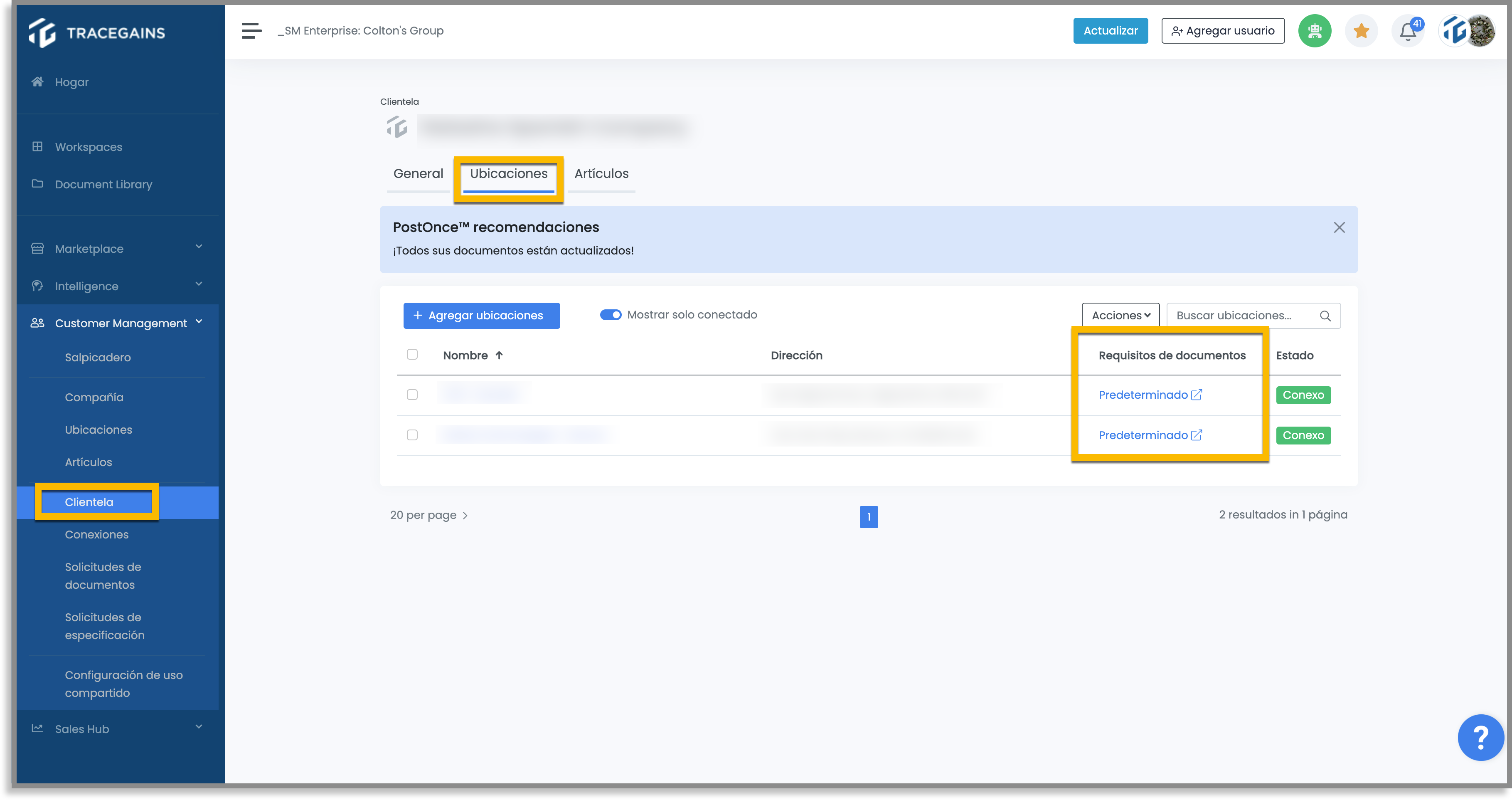Open the blue help question mark
Image resolution: width=1512 pixels, height=800 pixels.
[x=1480, y=737]
